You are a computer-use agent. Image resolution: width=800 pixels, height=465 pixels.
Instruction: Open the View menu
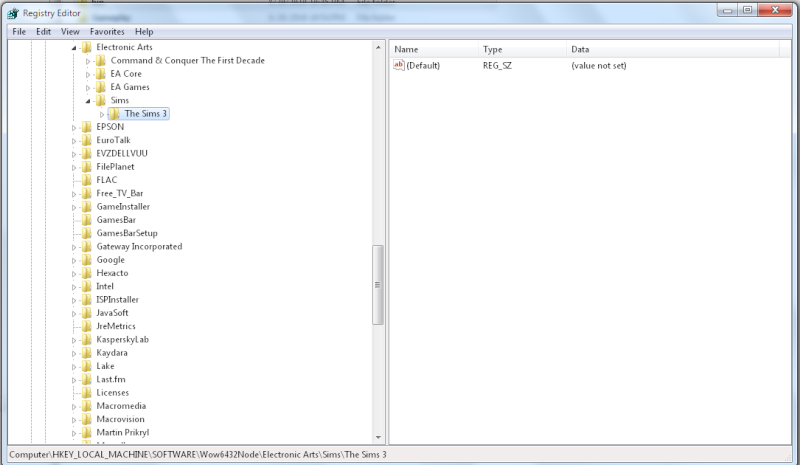click(x=70, y=32)
